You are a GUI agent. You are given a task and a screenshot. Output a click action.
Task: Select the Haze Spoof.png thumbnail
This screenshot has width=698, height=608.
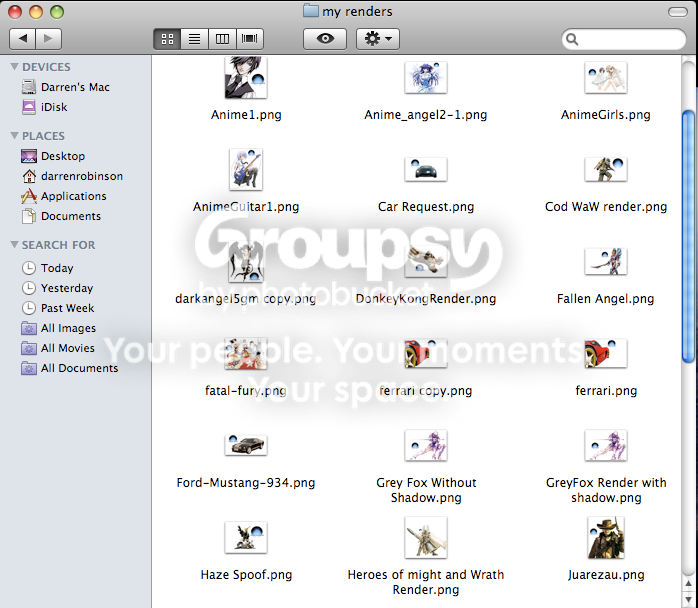coord(246,537)
